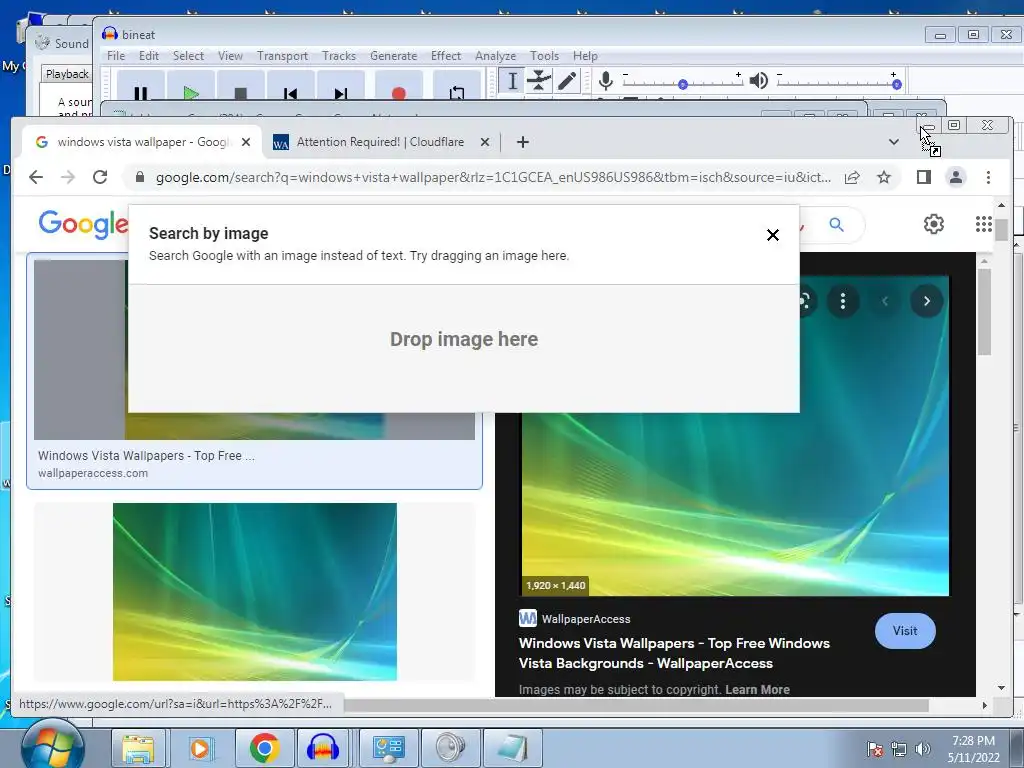
Task: Click the Google search magnifier button
Action: 836,225
